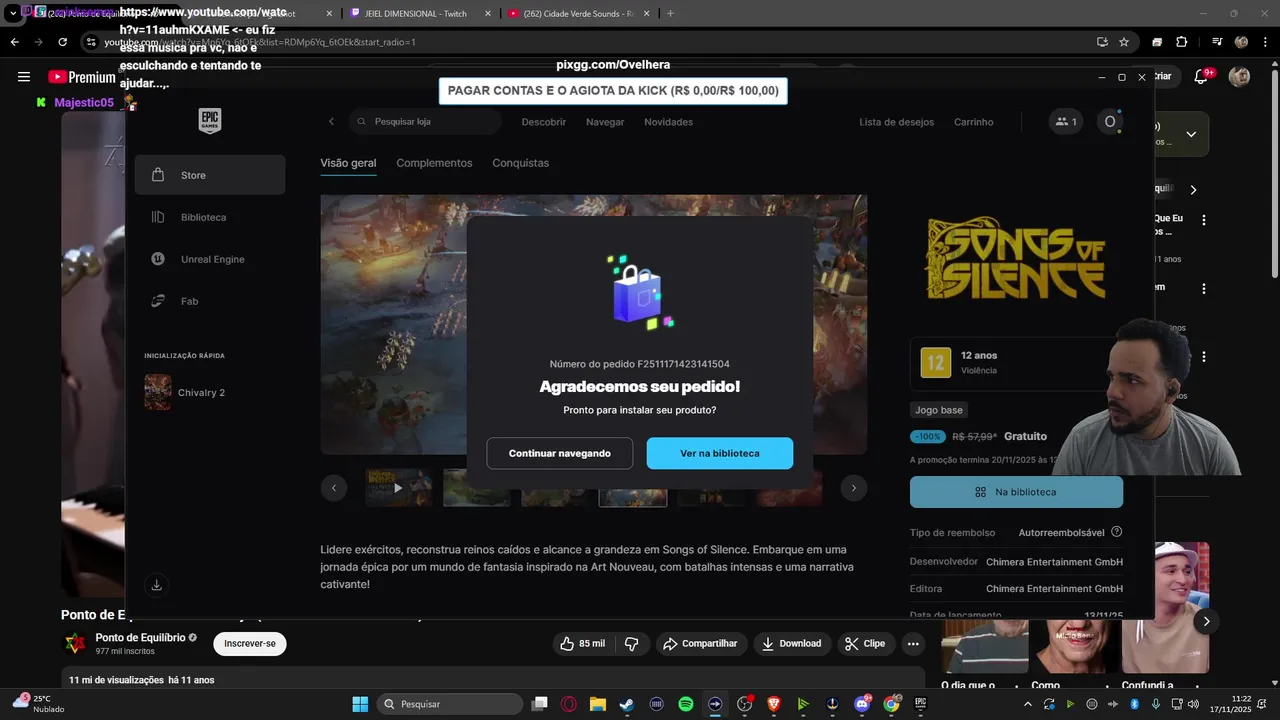This screenshot has height=720, width=1280.
Task: Open Steam from the taskbar
Action: coord(626,704)
